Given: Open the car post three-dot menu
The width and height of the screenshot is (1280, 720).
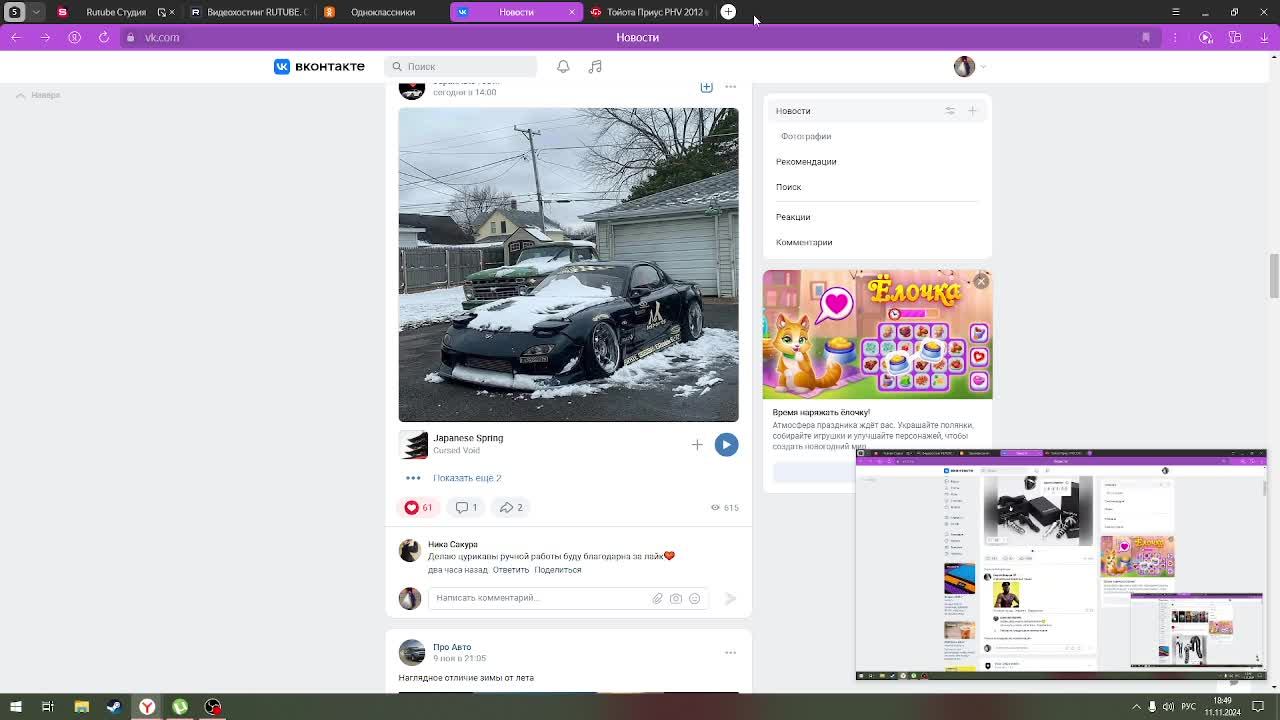Looking at the screenshot, I should point(730,87).
